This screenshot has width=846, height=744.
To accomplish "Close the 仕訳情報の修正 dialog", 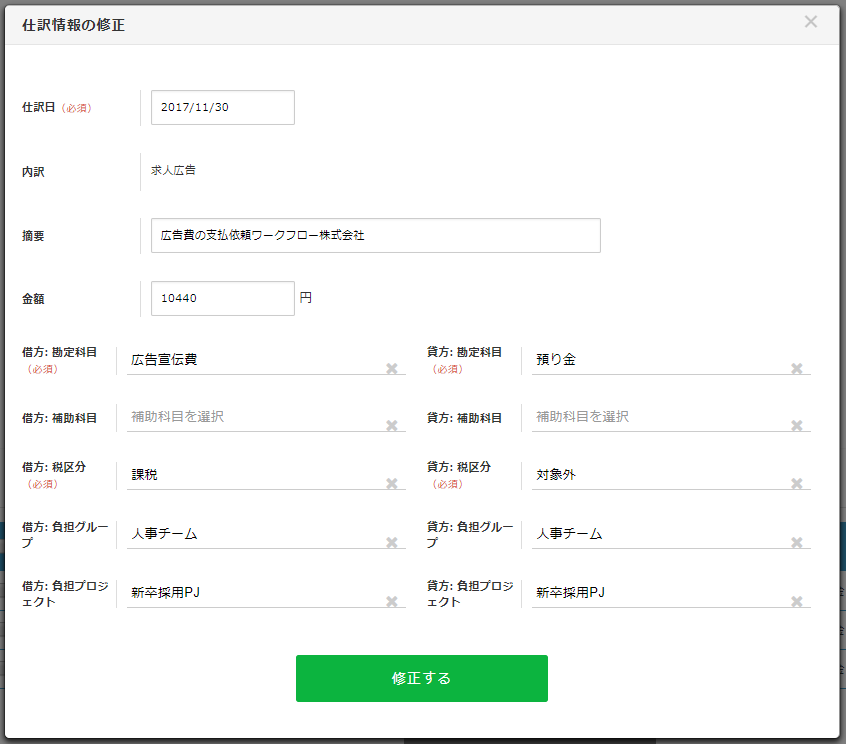I will 811,22.
